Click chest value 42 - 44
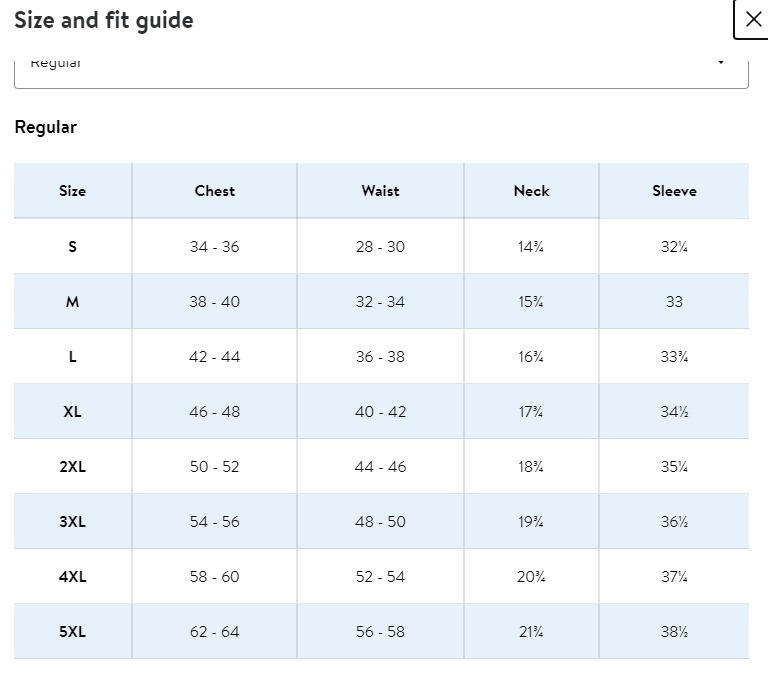This screenshot has width=768, height=695. point(215,357)
